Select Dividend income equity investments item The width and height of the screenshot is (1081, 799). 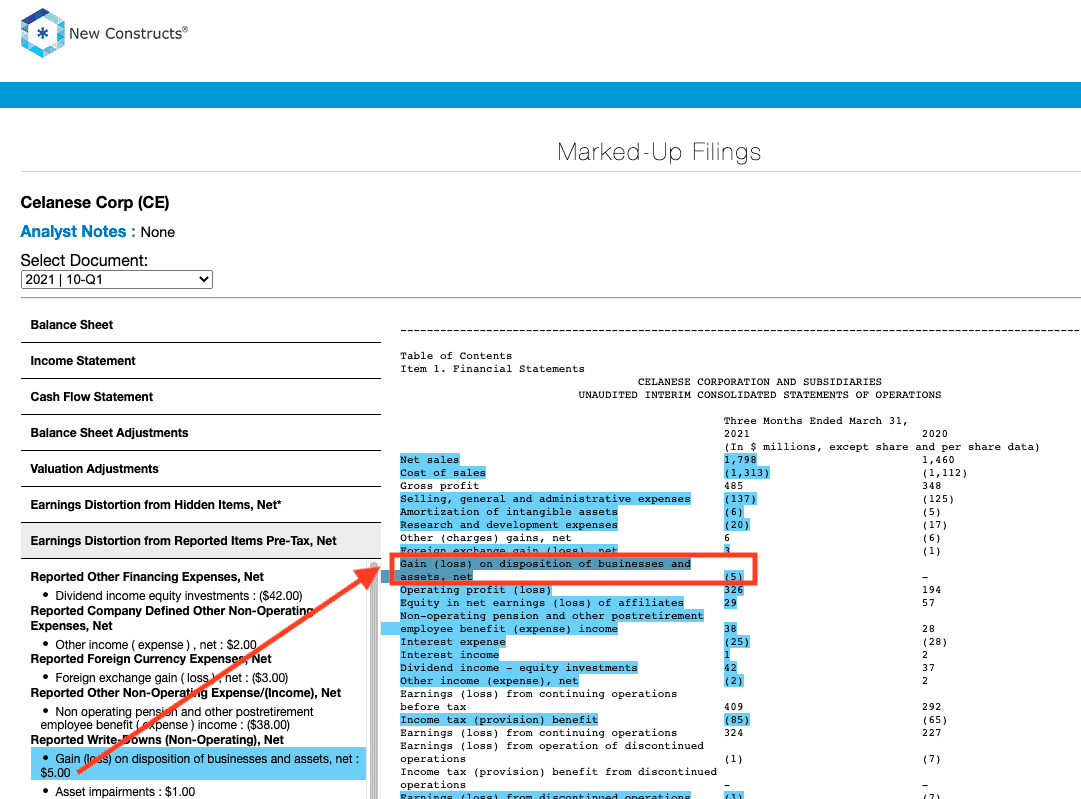pos(179,596)
